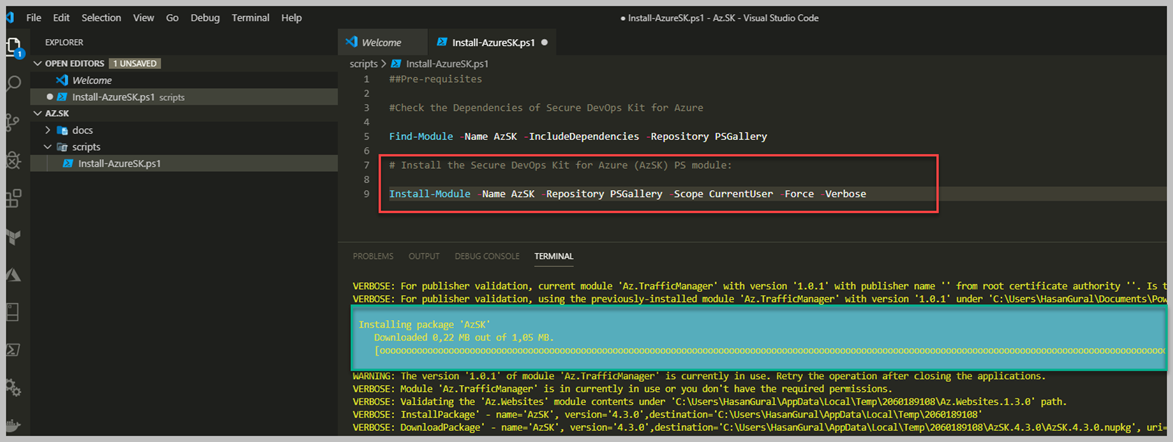Click the EXPLORER sidebar title
Viewport: 1173px width, 442px height.
pos(64,43)
